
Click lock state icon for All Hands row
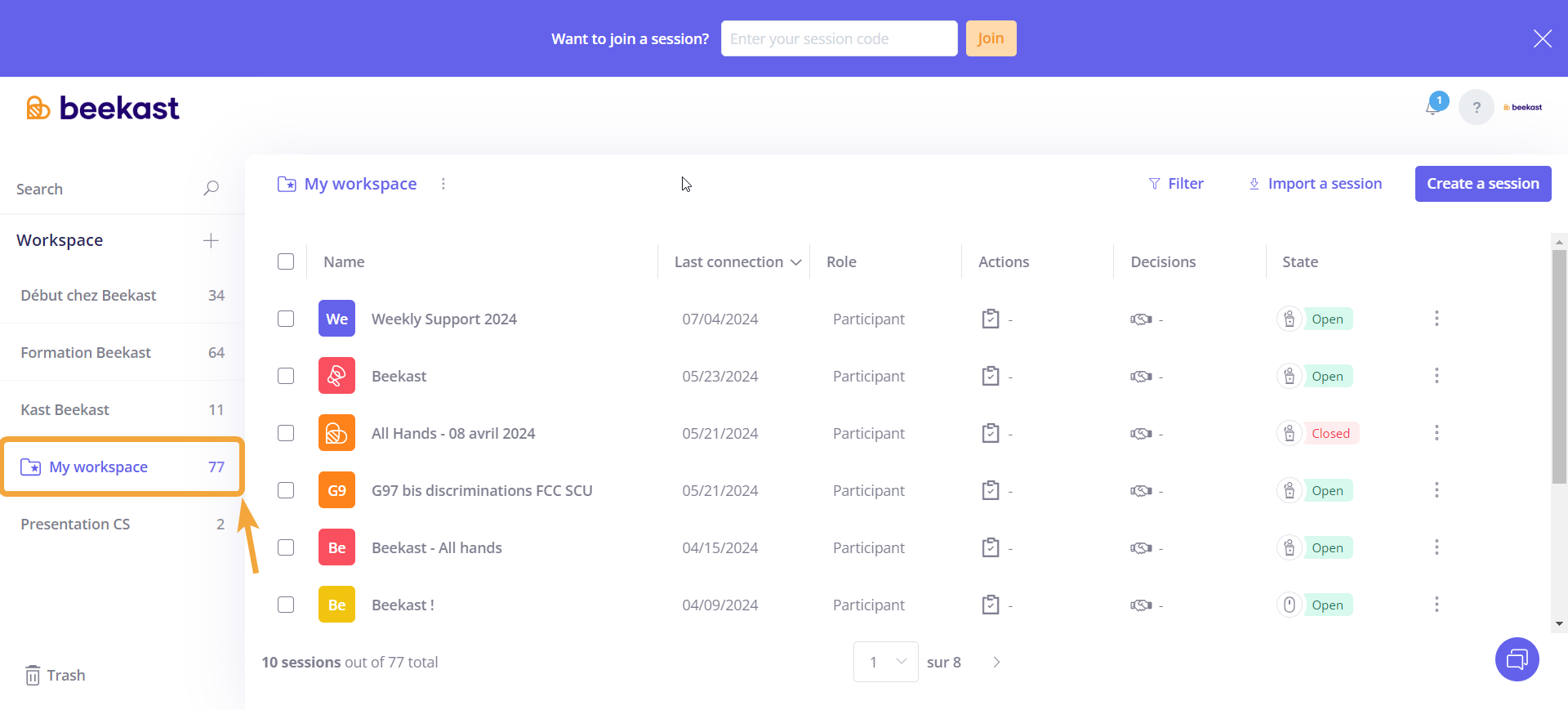point(1289,433)
